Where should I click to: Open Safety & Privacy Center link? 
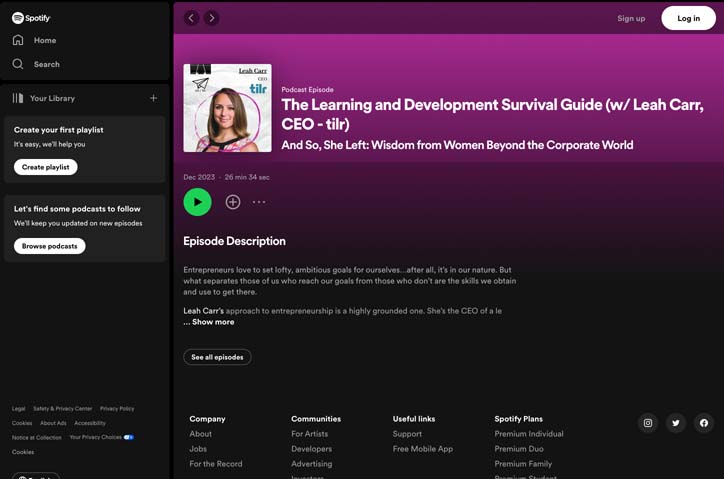(62, 409)
